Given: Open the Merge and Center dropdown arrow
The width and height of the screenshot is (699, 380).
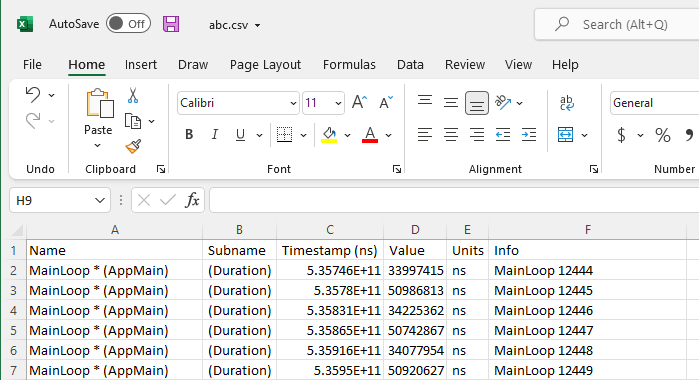Looking at the screenshot, I should click(584, 135).
